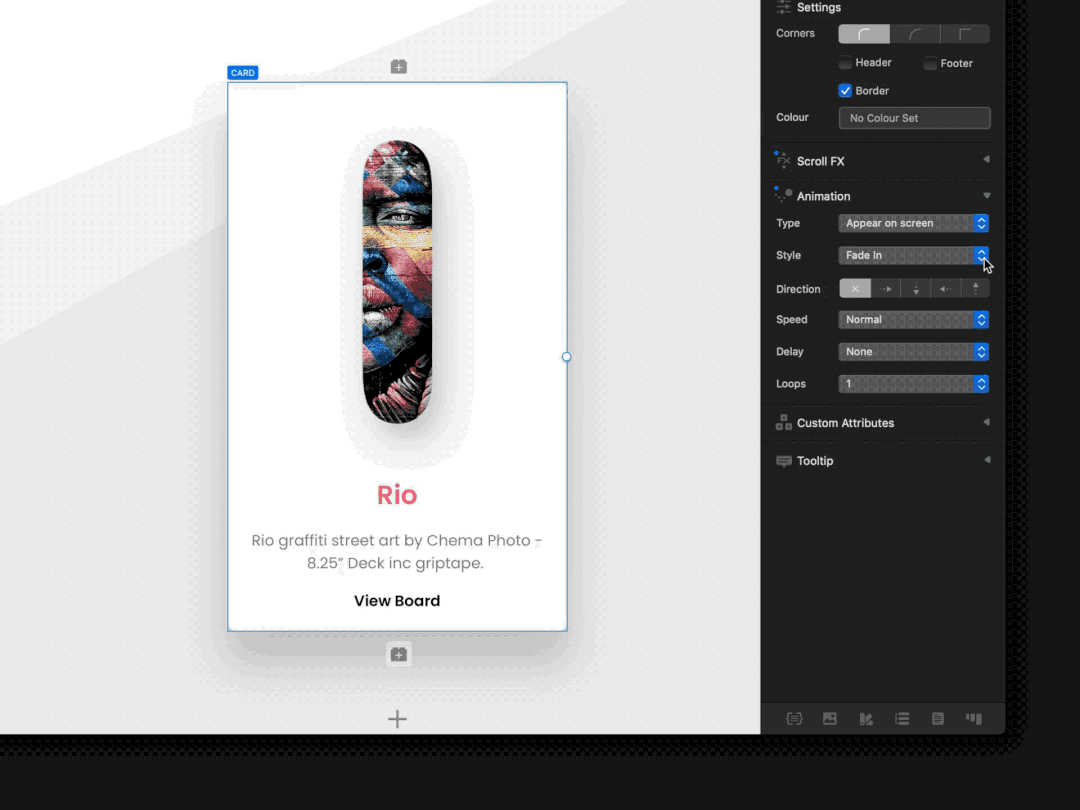
Task: Click the View Board link on the card
Action: click(x=397, y=601)
